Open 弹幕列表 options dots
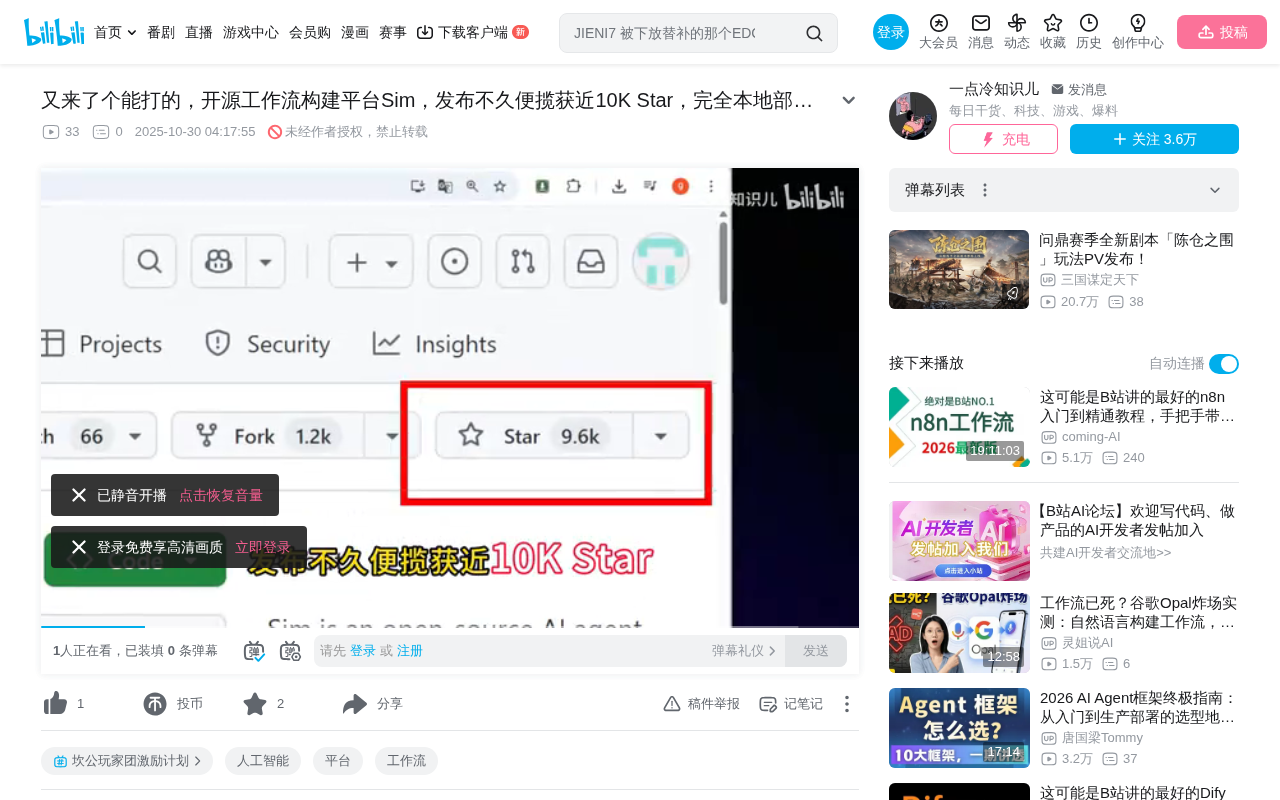This screenshot has height=800, width=1280. point(985,190)
